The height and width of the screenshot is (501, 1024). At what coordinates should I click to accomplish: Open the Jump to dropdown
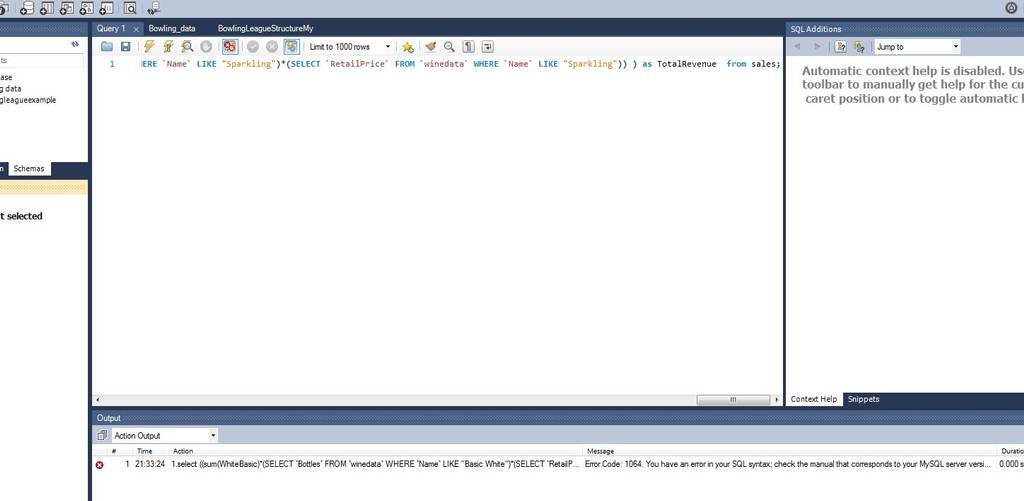pyautogui.click(x=917, y=47)
